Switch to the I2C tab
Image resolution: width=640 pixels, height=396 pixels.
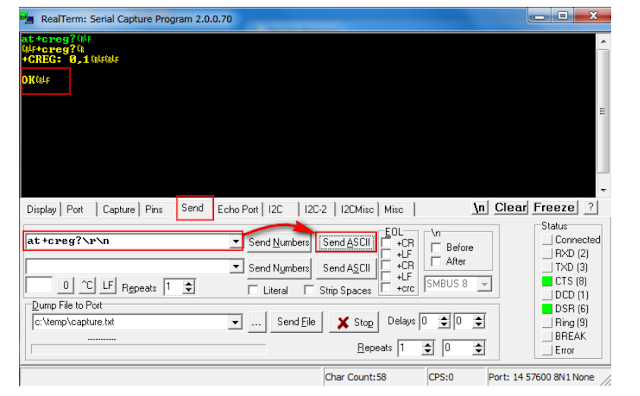tap(276, 209)
